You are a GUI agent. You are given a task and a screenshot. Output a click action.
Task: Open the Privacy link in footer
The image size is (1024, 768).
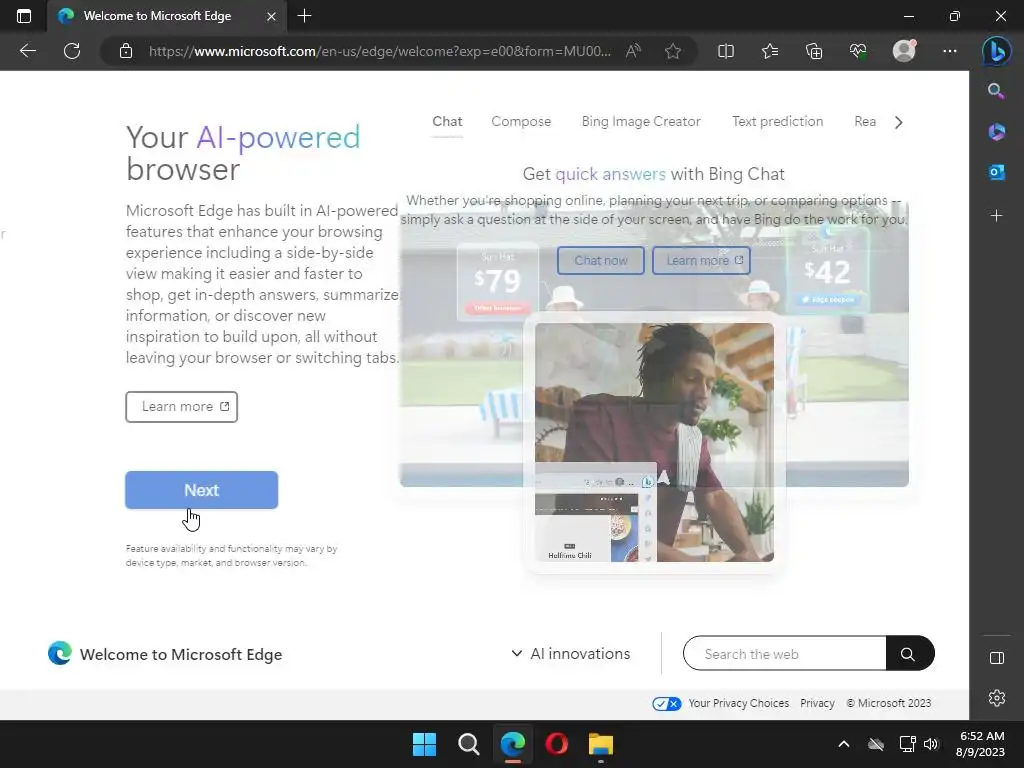tap(817, 703)
